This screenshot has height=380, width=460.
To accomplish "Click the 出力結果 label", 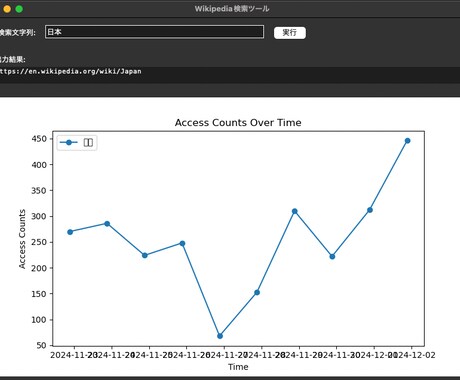I will [13, 59].
